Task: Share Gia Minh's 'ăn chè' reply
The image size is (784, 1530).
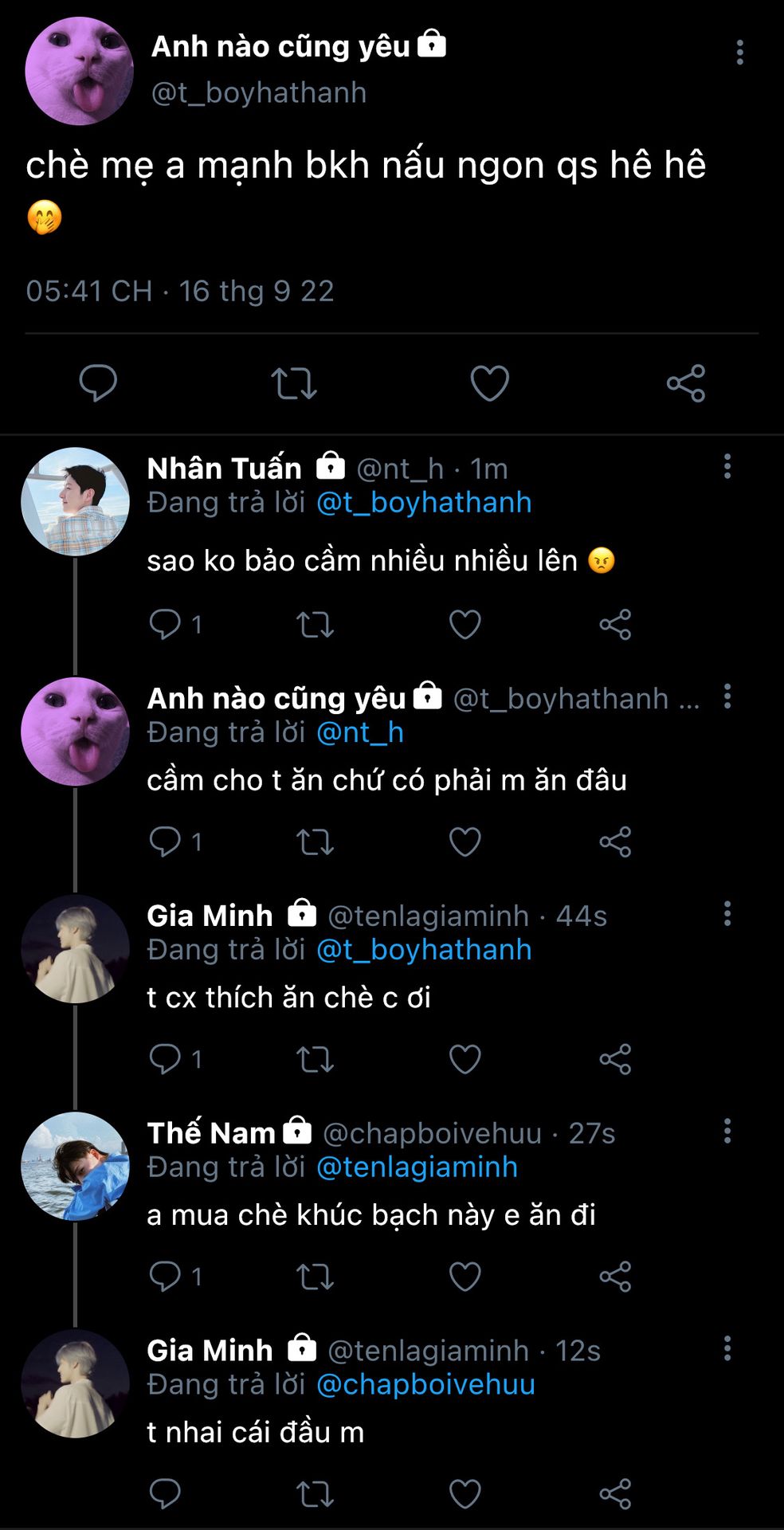Action: [x=615, y=1059]
